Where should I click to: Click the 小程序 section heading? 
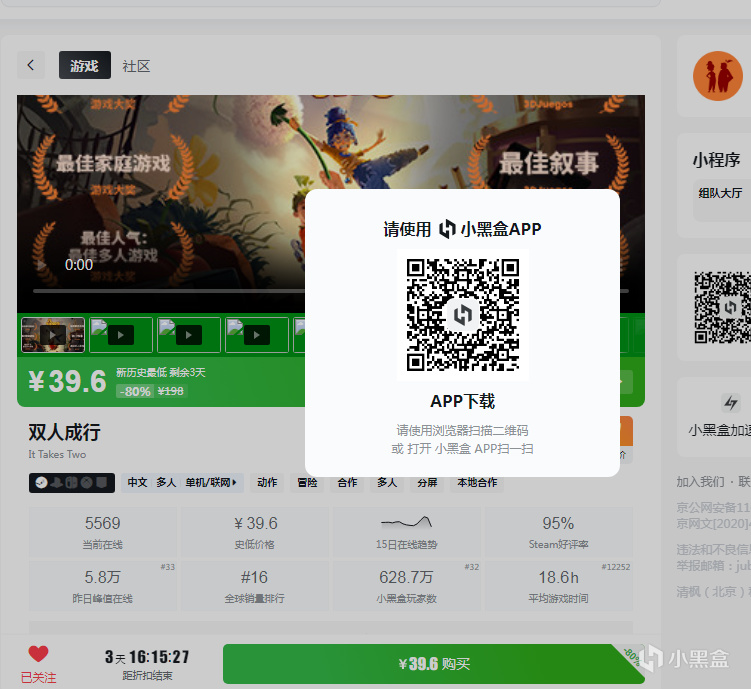click(717, 160)
